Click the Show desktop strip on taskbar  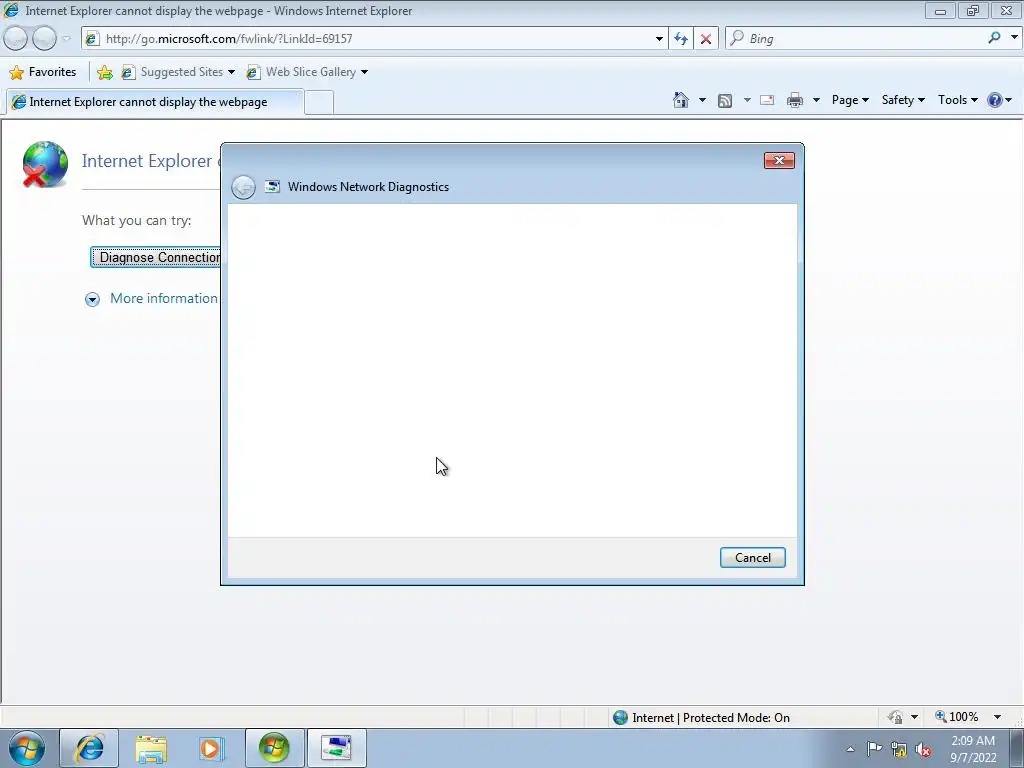1017,748
